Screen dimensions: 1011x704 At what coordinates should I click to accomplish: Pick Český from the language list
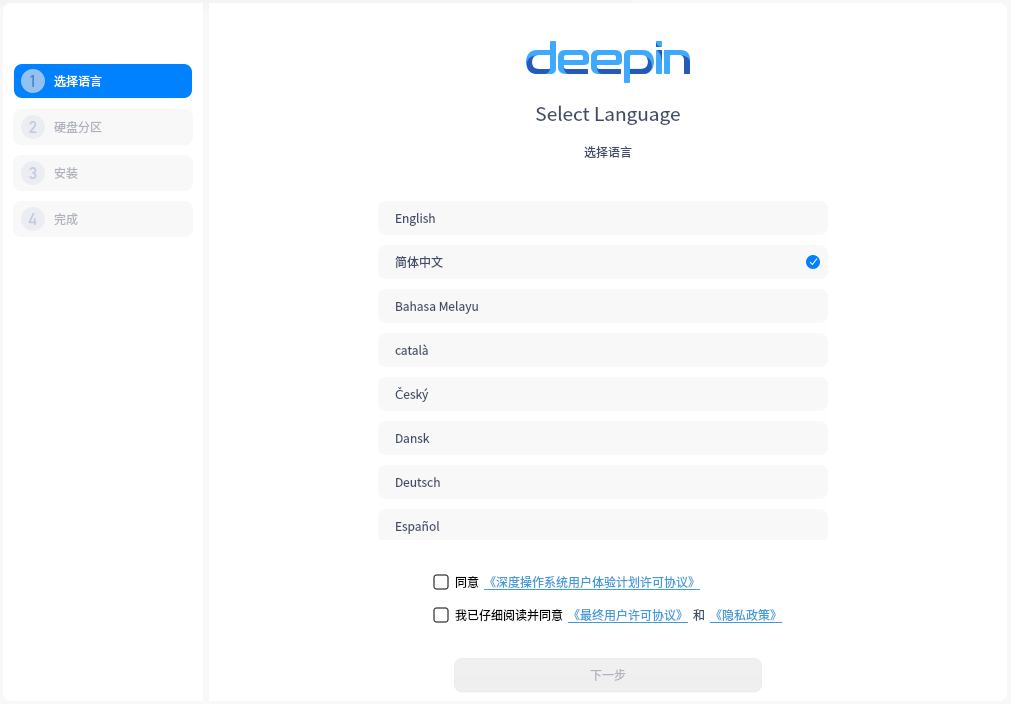[x=603, y=394]
